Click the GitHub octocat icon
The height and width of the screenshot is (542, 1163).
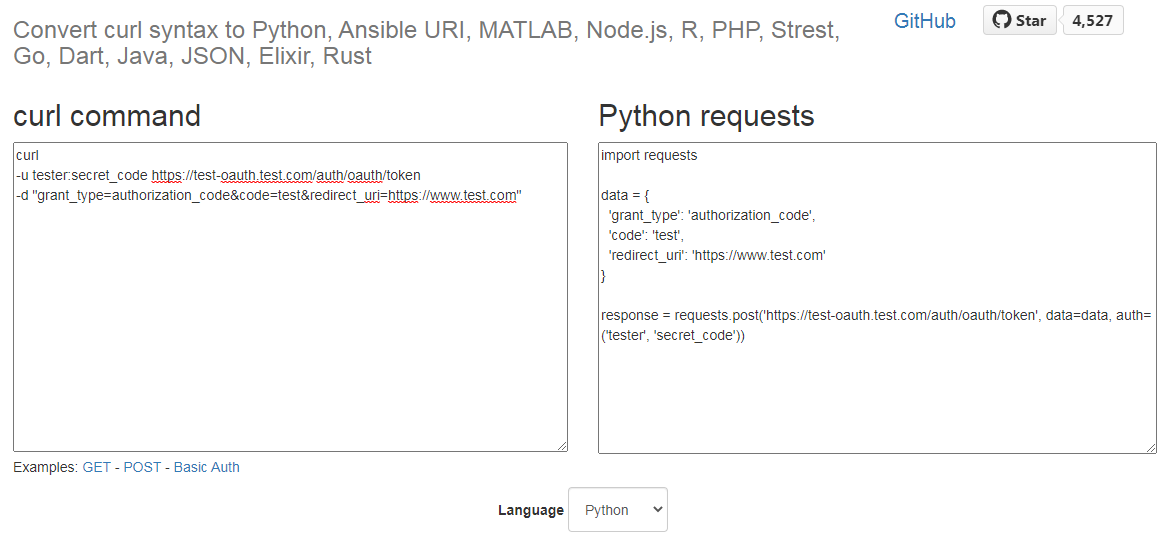click(1001, 20)
